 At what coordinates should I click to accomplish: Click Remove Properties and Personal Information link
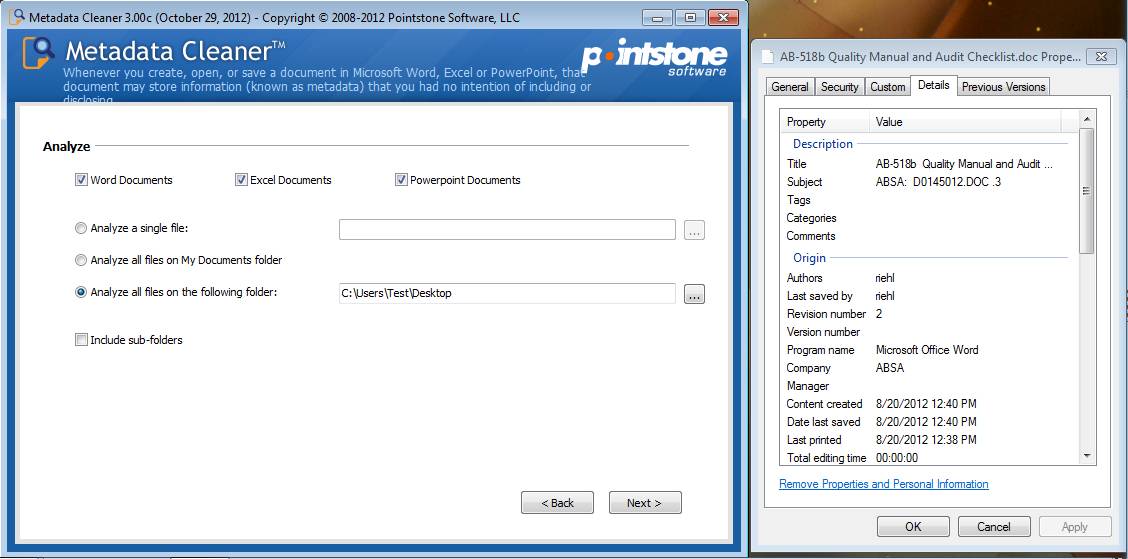point(883,484)
